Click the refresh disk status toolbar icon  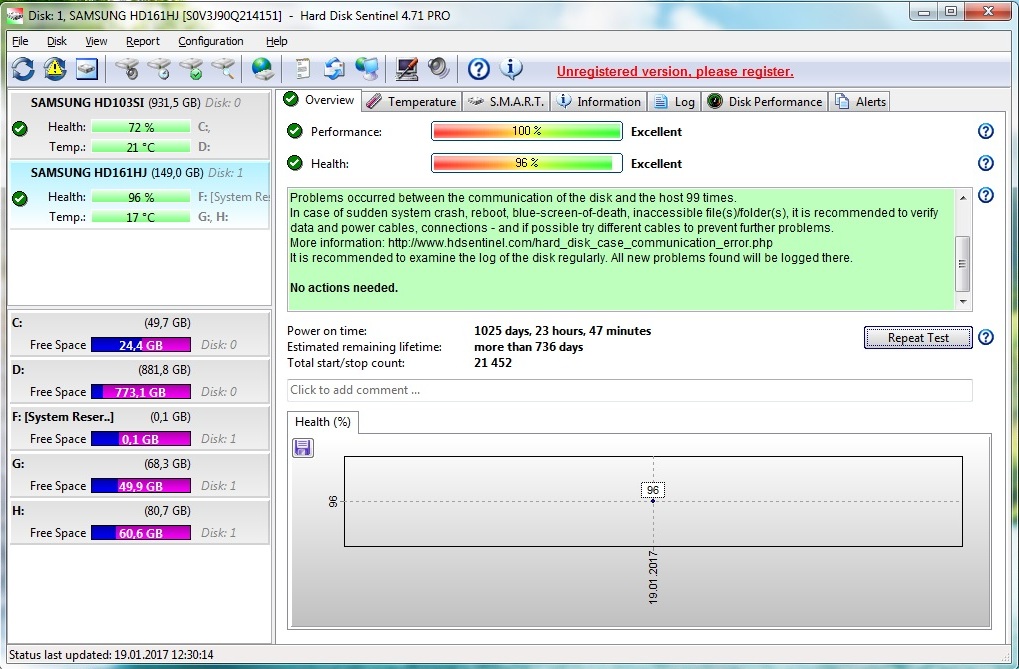pos(22,69)
